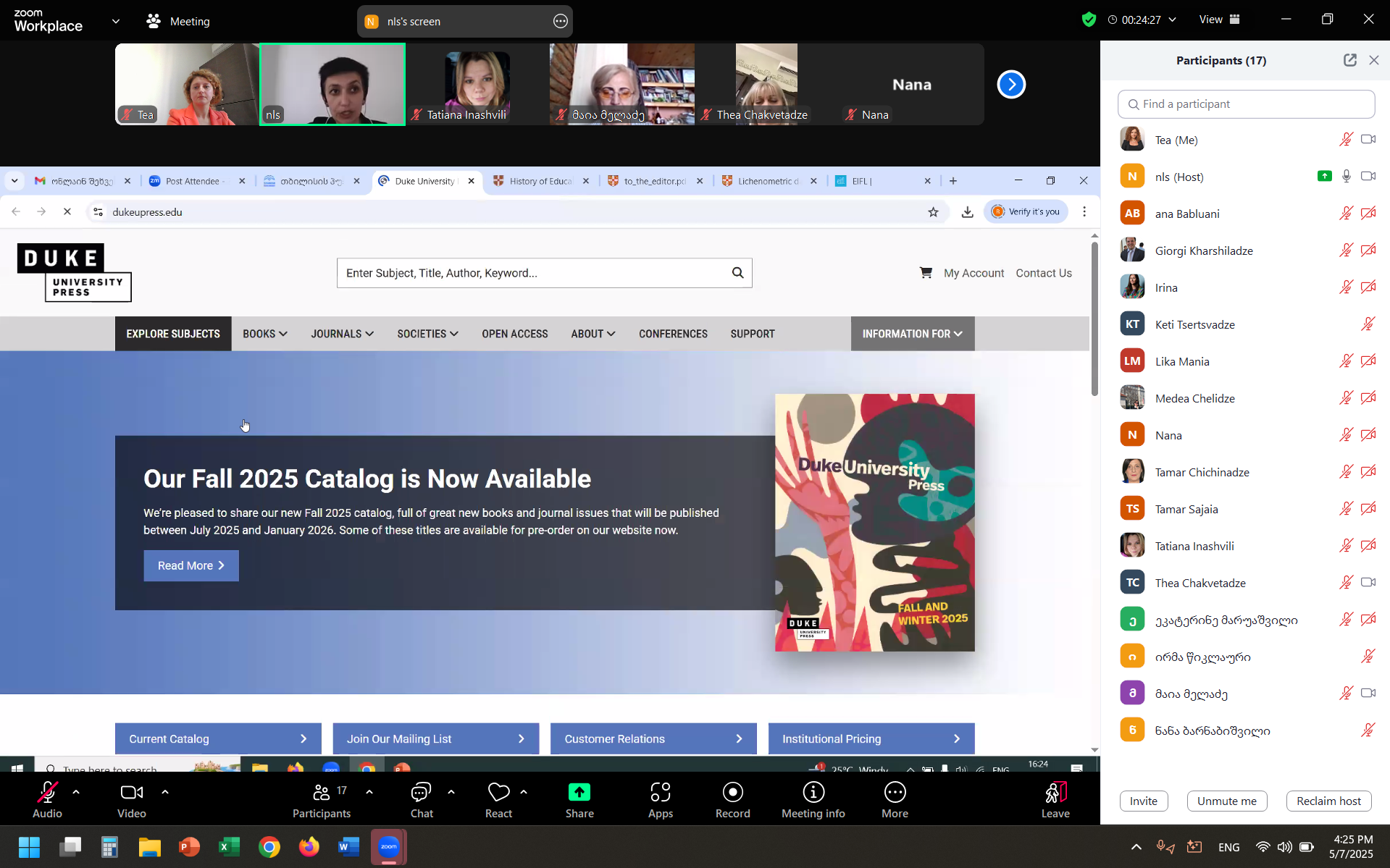Open screen share options ellipsis
Image resolution: width=1390 pixels, height=868 pixels.
point(560,22)
